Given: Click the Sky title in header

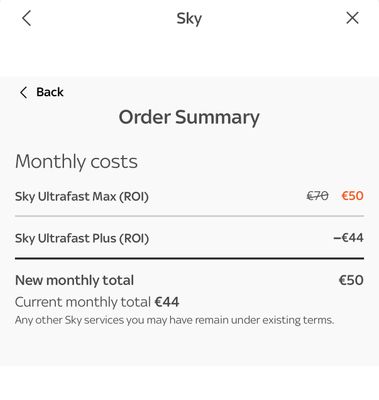Looking at the screenshot, I should point(189,18).
